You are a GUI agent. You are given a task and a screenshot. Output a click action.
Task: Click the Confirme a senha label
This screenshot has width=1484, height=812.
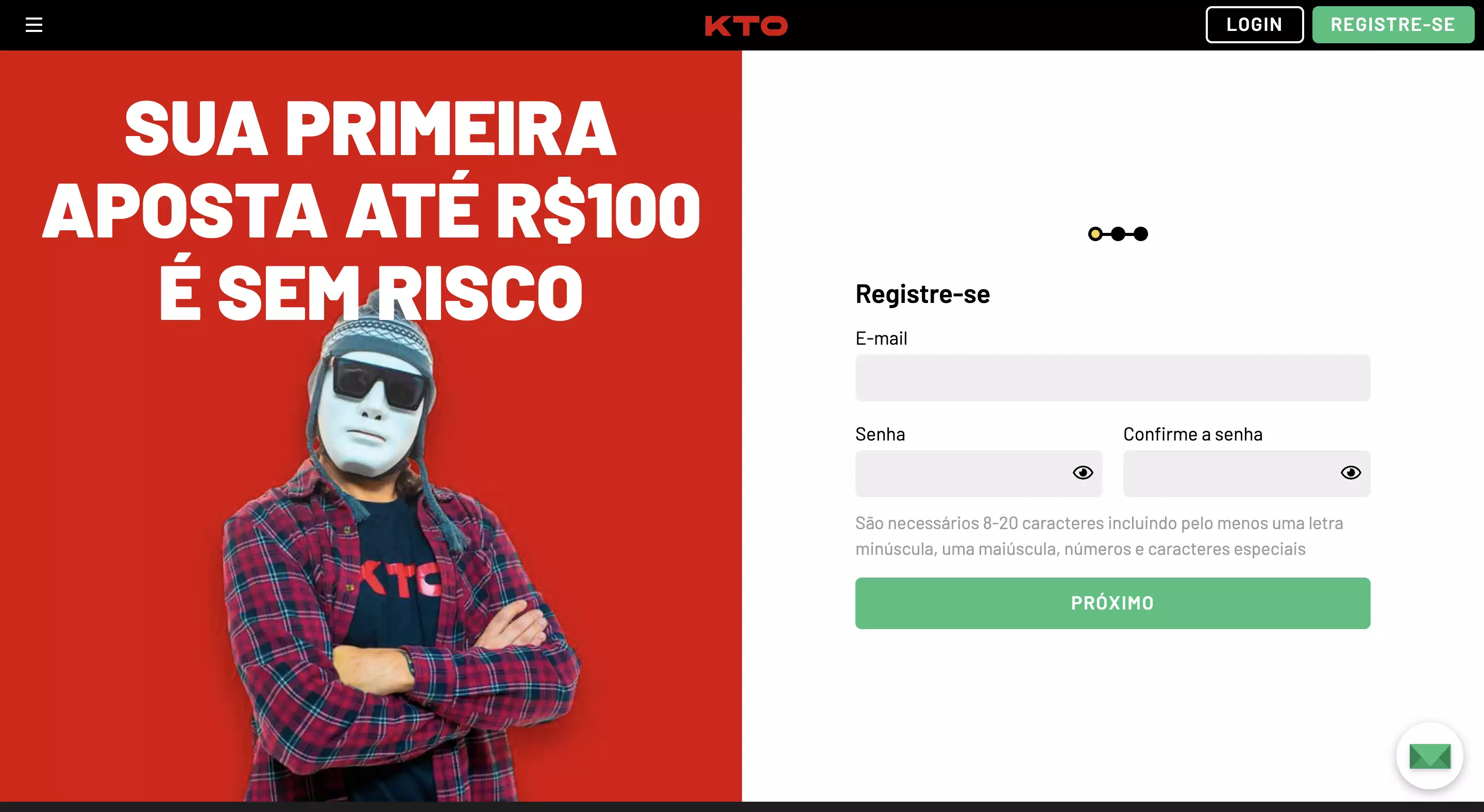coord(1192,434)
